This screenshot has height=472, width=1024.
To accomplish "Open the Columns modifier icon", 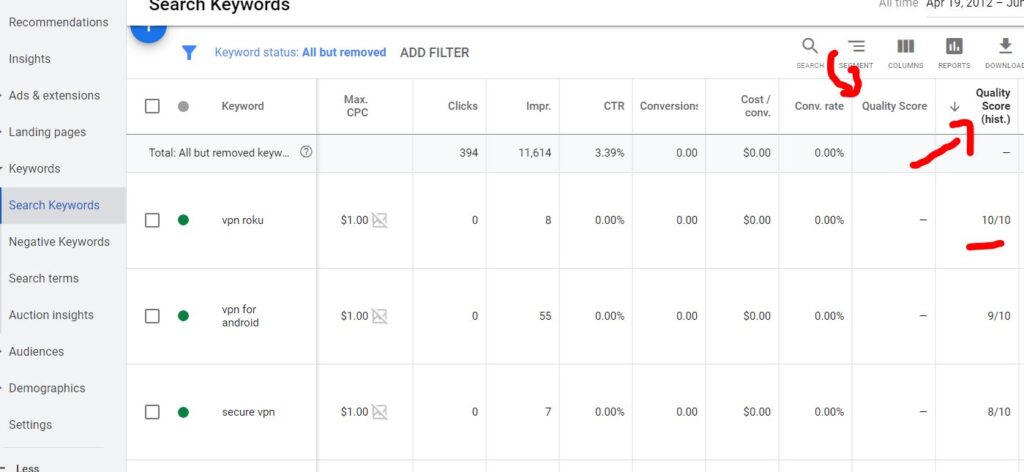I will [x=905, y=47].
